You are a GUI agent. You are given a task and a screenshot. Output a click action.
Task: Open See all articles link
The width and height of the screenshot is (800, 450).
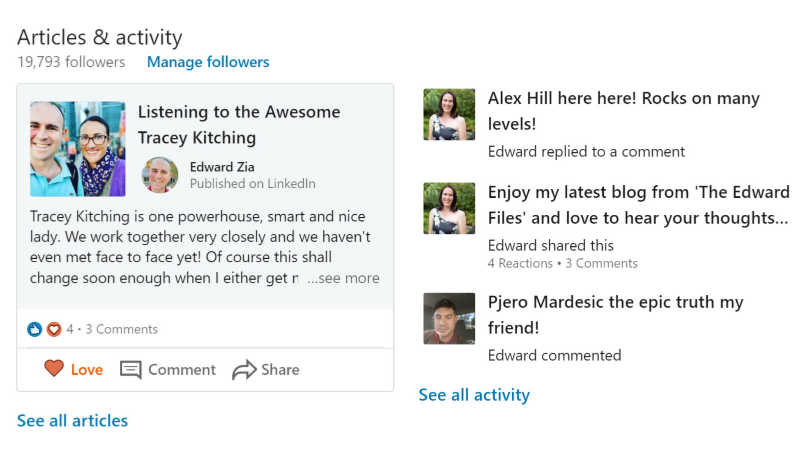click(x=72, y=420)
